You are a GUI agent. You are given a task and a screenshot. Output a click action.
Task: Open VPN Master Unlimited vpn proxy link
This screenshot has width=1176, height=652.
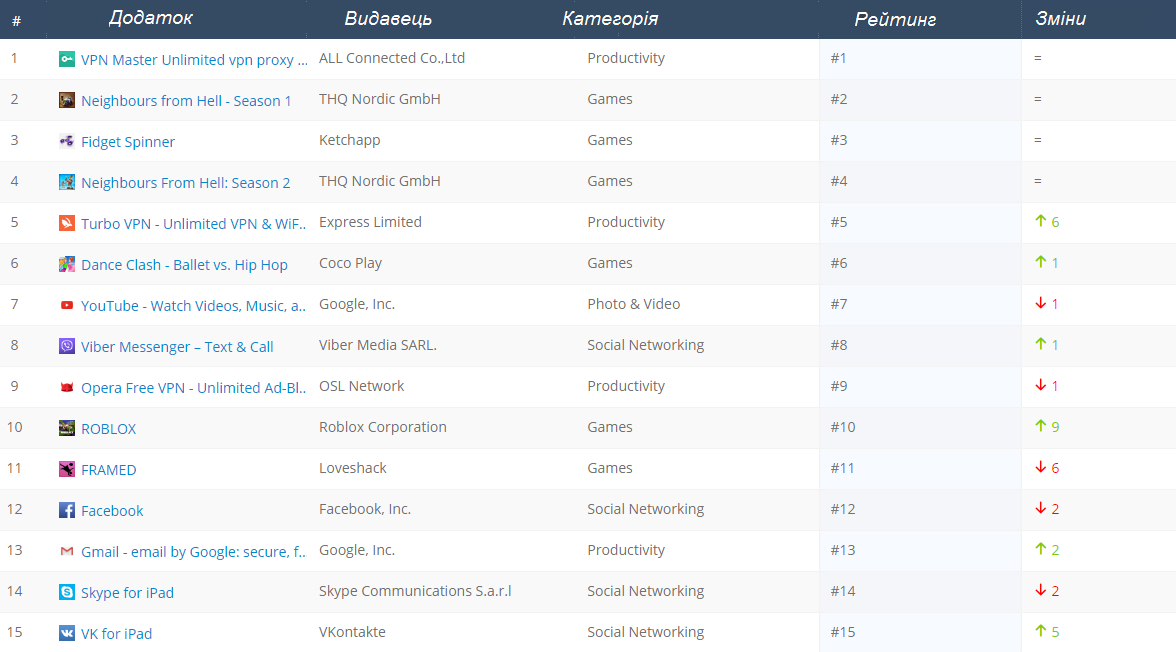tap(194, 60)
